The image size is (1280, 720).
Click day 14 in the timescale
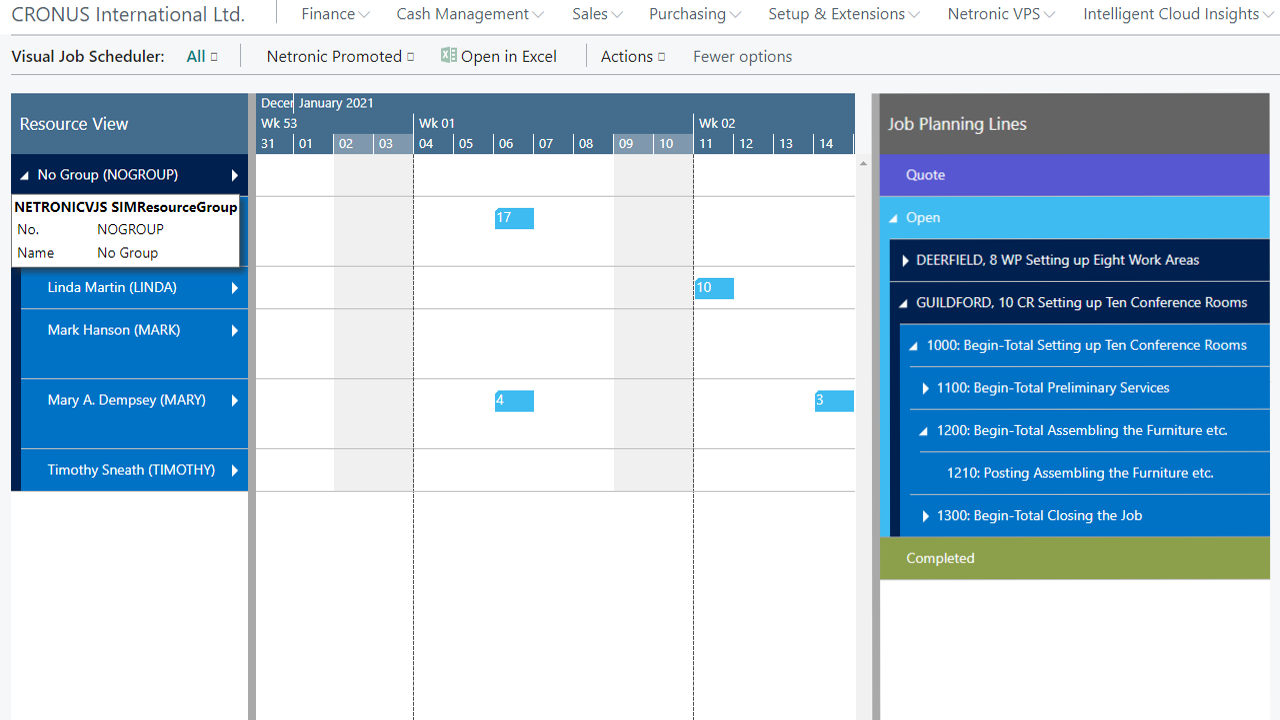(833, 143)
